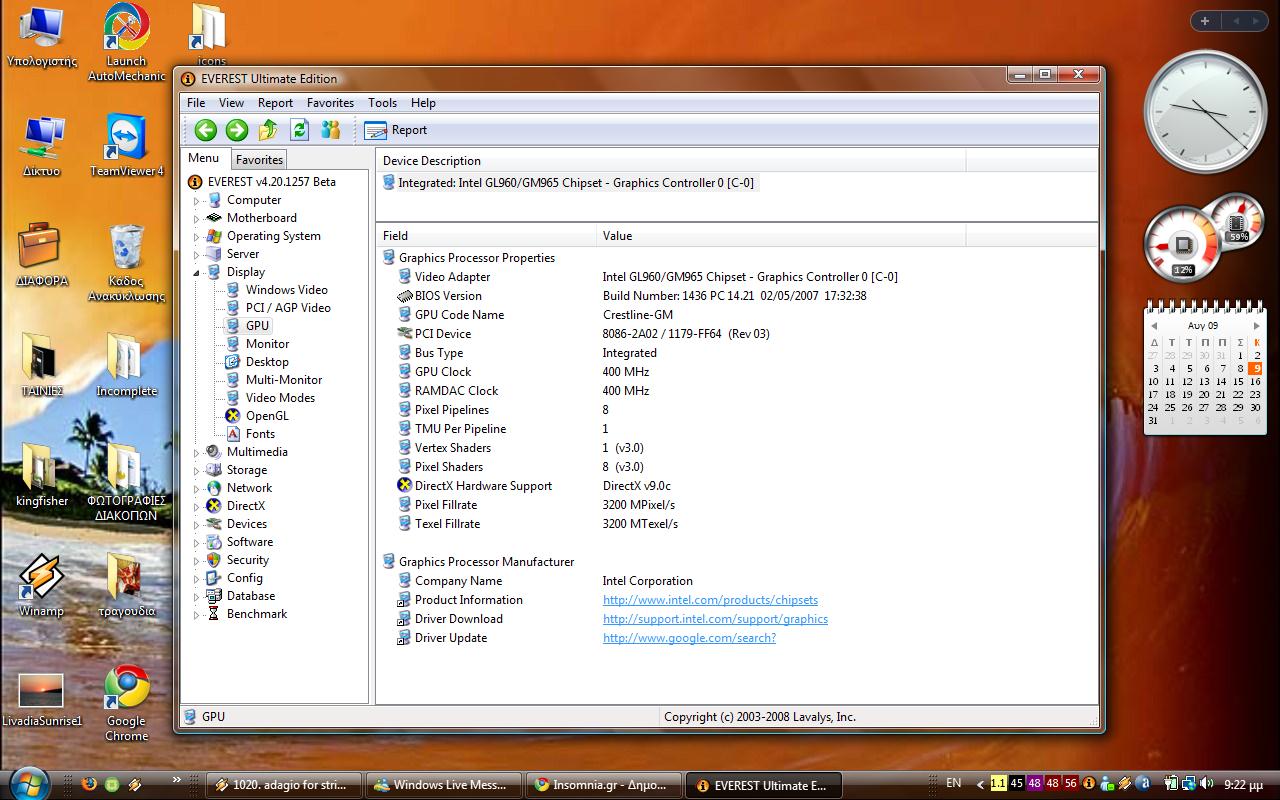Image resolution: width=1280 pixels, height=800 pixels.
Task: Click the Users icon in toolbar
Action: click(x=330, y=130)
